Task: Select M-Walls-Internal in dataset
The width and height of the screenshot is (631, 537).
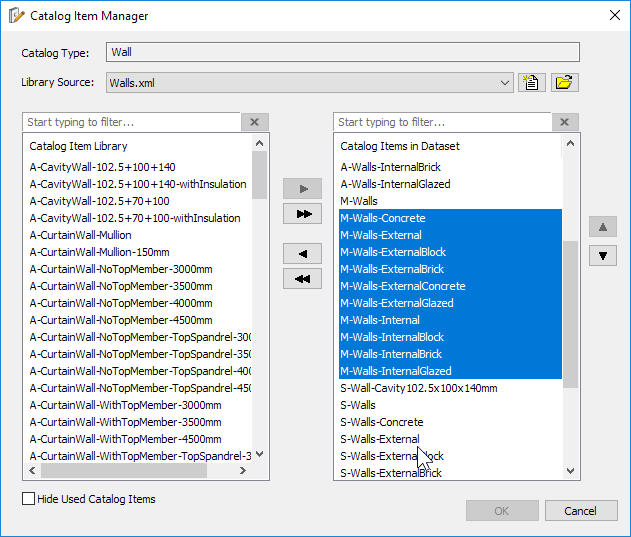Action: click(450, 320)
